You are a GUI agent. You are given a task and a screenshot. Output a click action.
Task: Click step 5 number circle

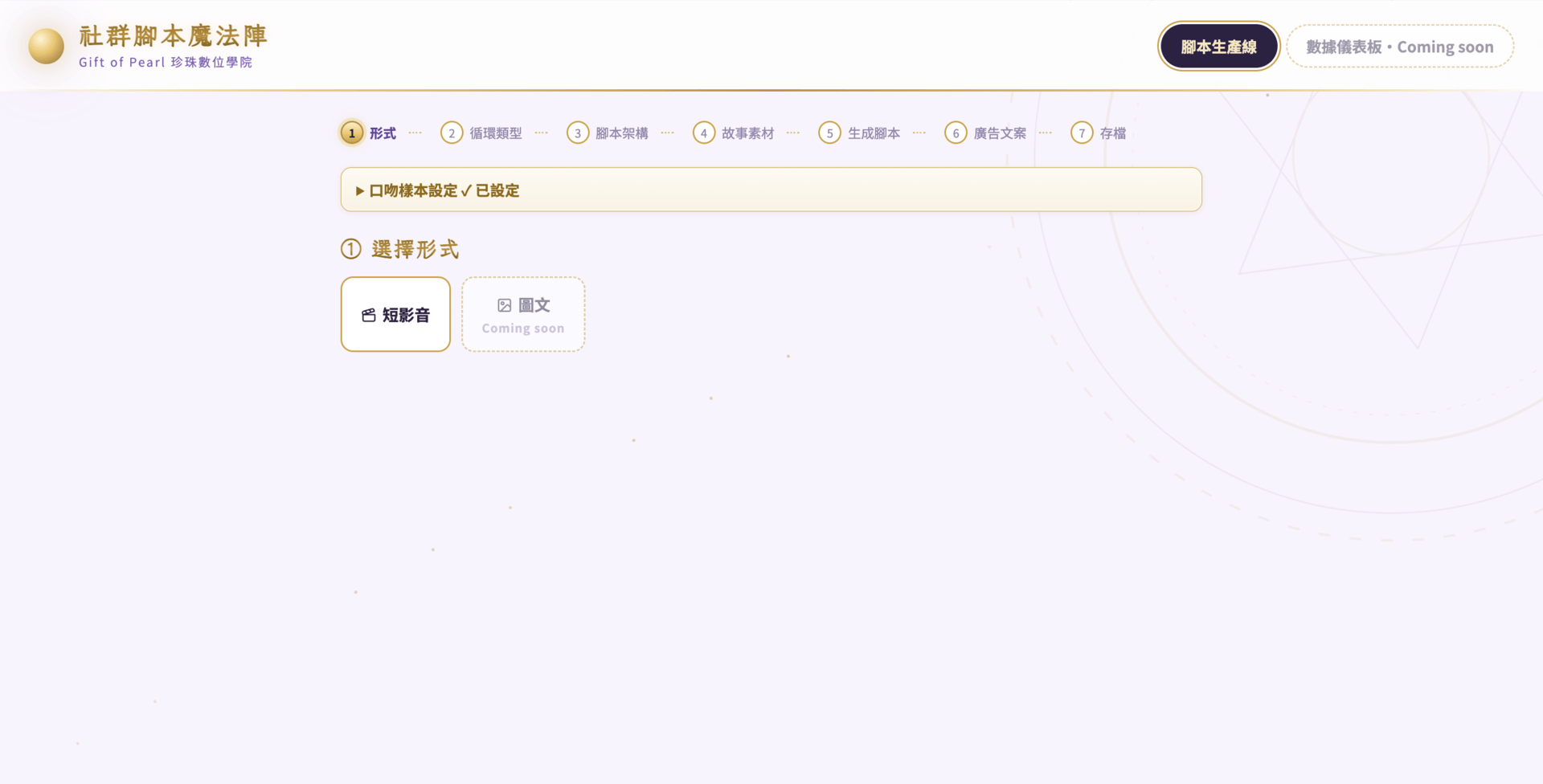click(x=830, y=133)
